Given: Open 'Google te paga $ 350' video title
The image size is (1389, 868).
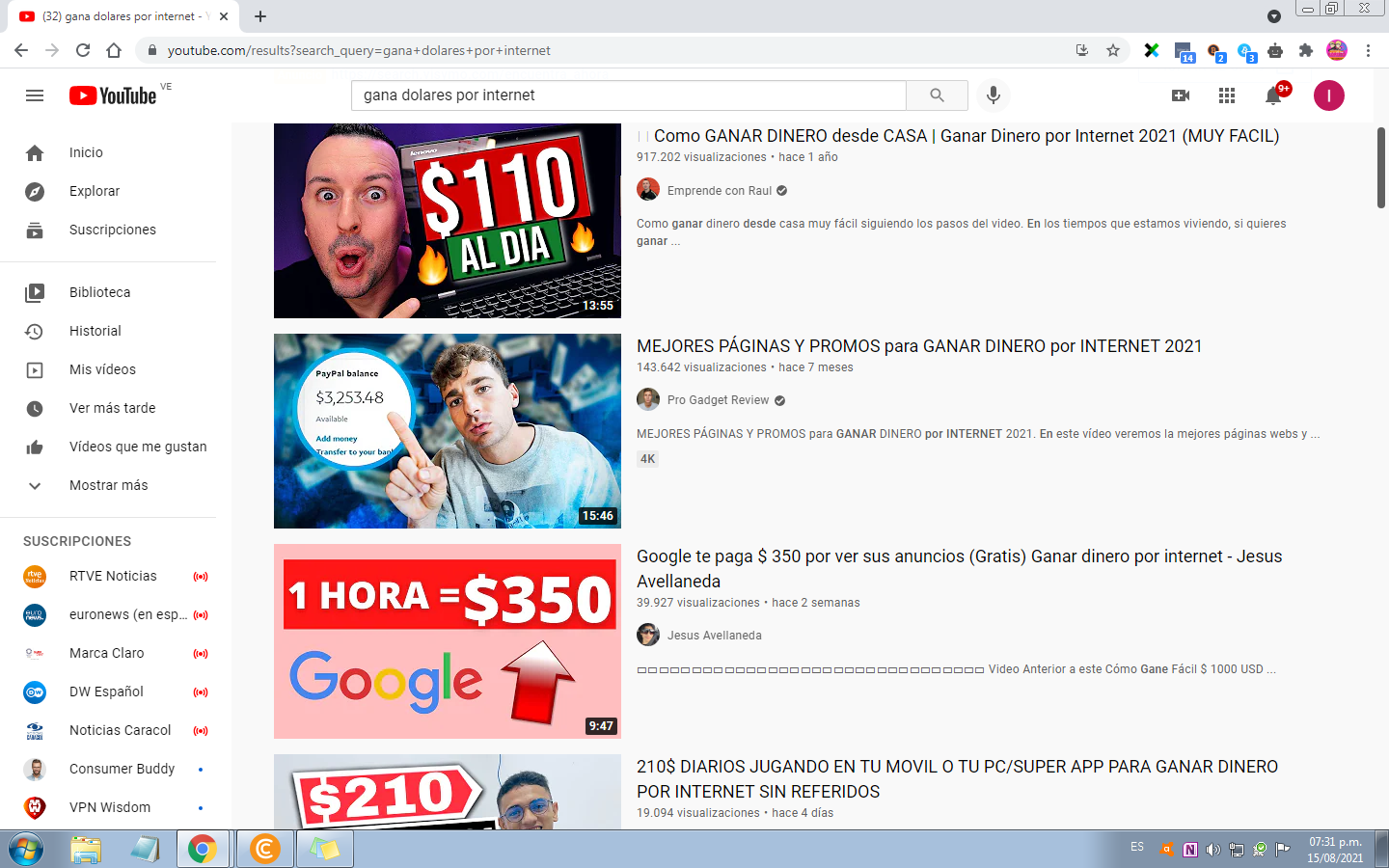Looking at the screenshot, I should coord(960,569).
